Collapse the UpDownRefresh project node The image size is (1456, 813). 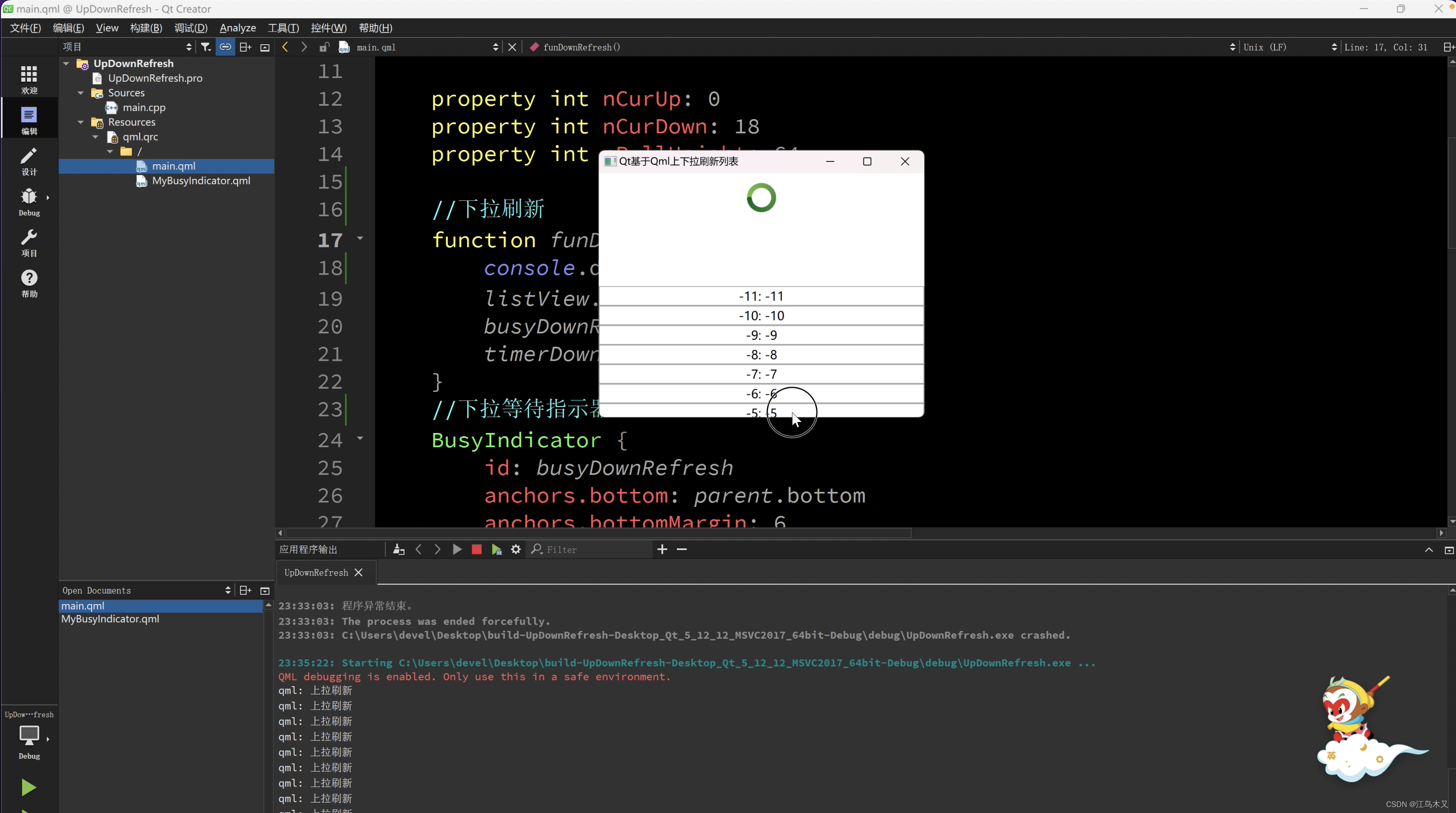pyautogui.click(x=66, y=63)
